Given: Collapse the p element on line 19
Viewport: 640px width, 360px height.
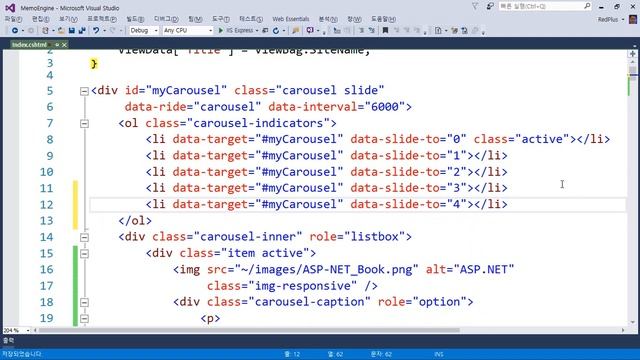Looking at the screenshot, I should [x=84, y=318].
